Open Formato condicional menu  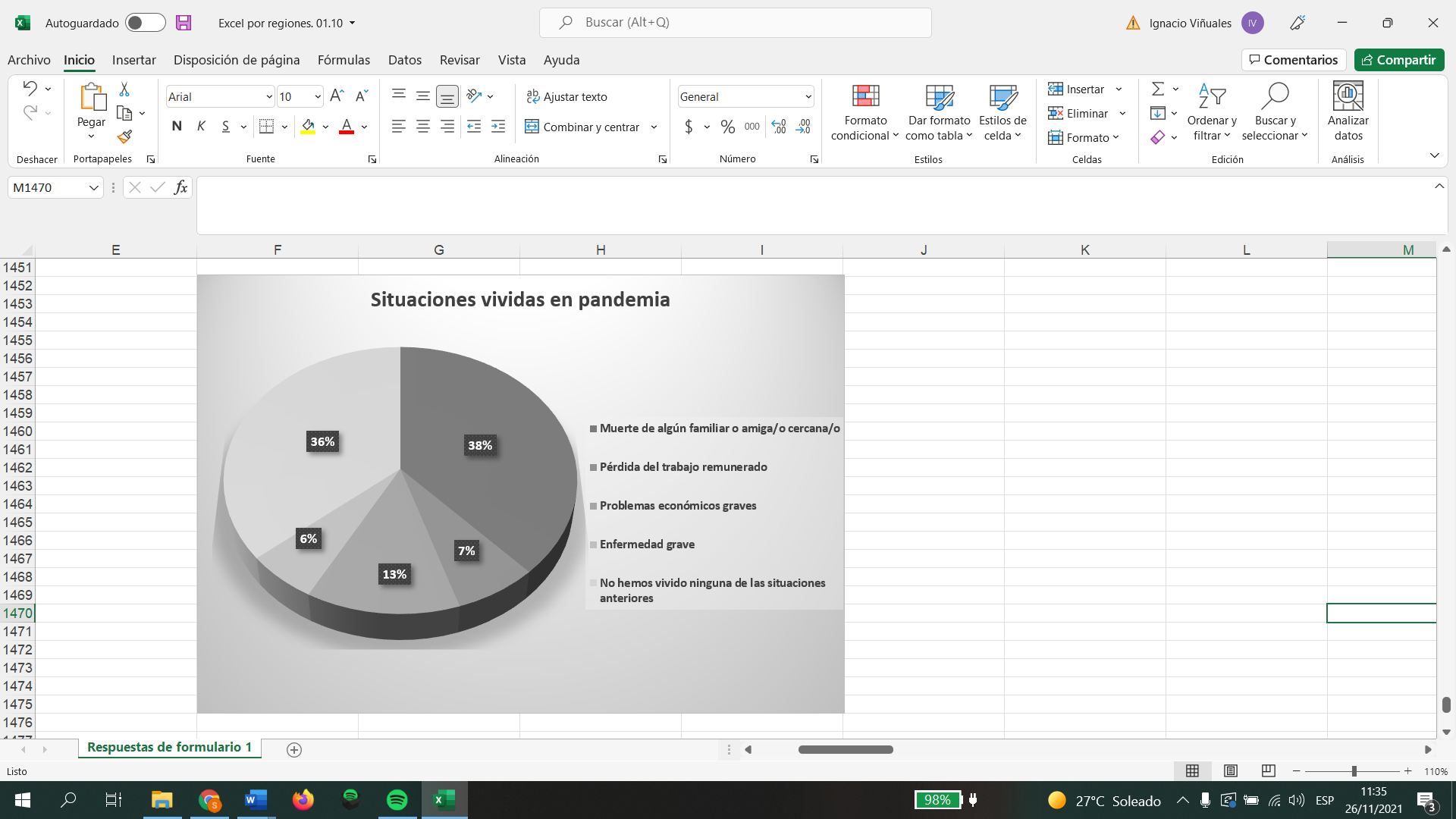(x=865, y=112)
